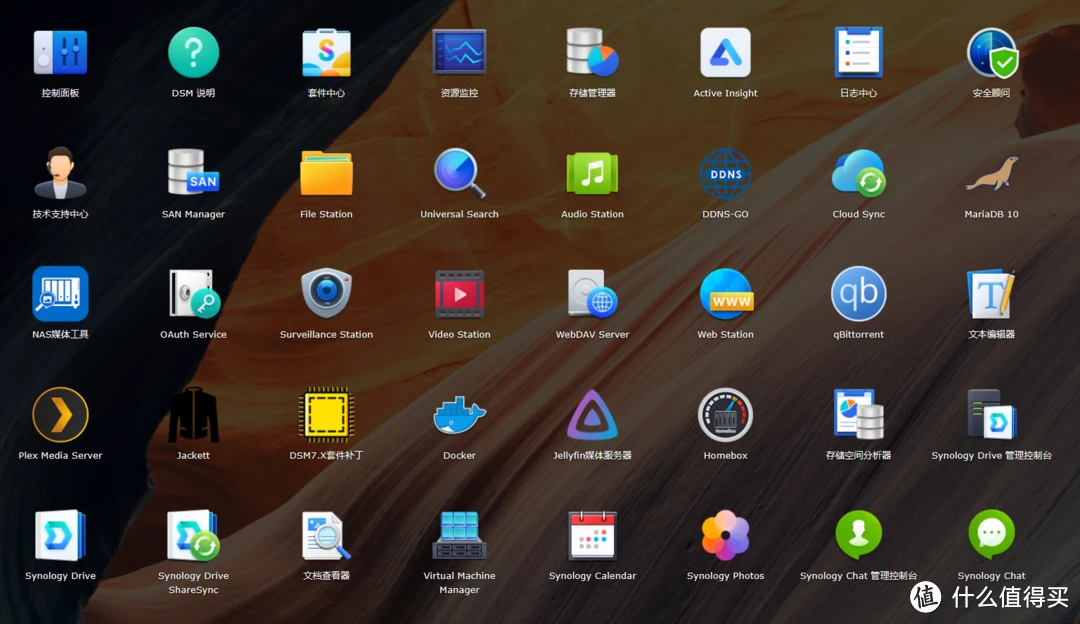Screen dimensions: 1080x624
Task: Open Synology Calendar
Action: (592, 536)
